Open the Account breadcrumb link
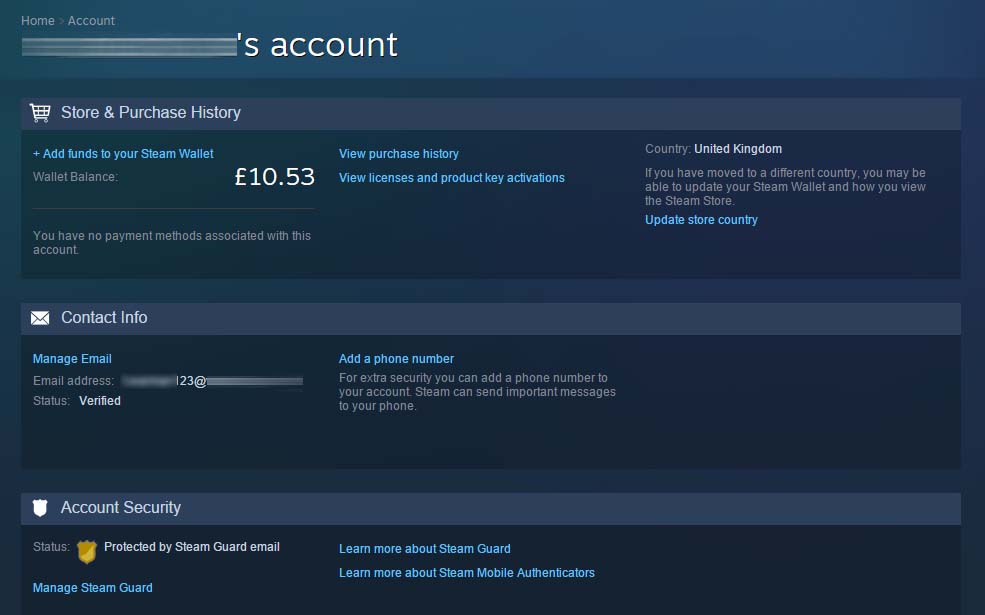This screenshot has height=615, width=985. click(91, 21)
